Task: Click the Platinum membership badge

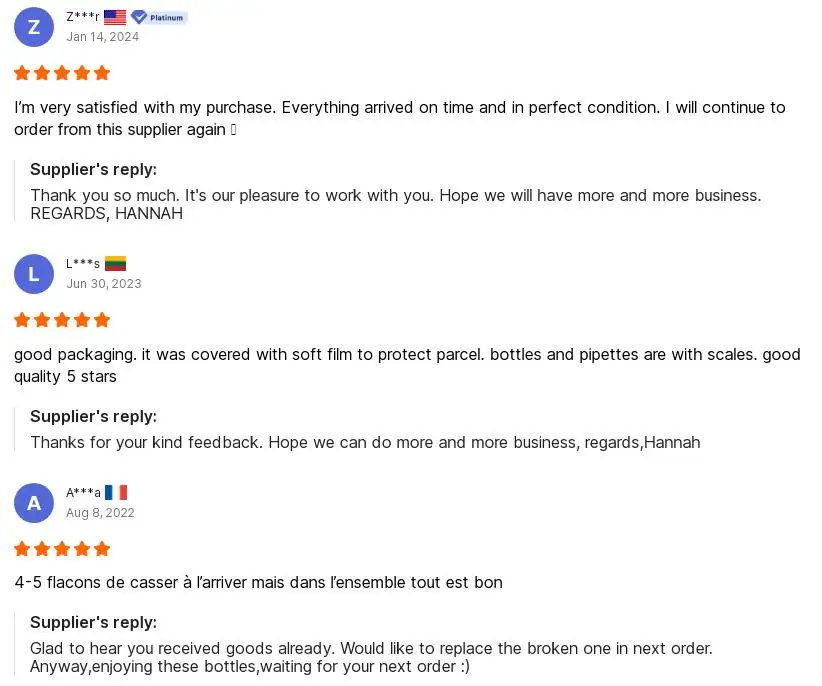Action: pos(159,17)
